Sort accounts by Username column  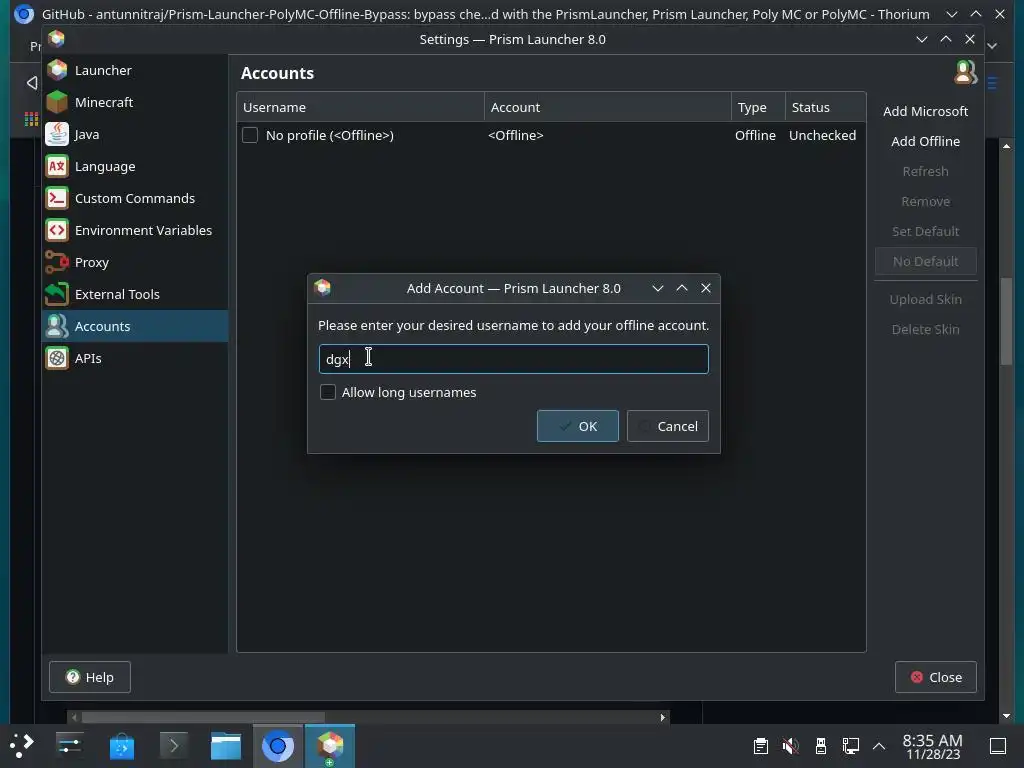click(360, 107)
